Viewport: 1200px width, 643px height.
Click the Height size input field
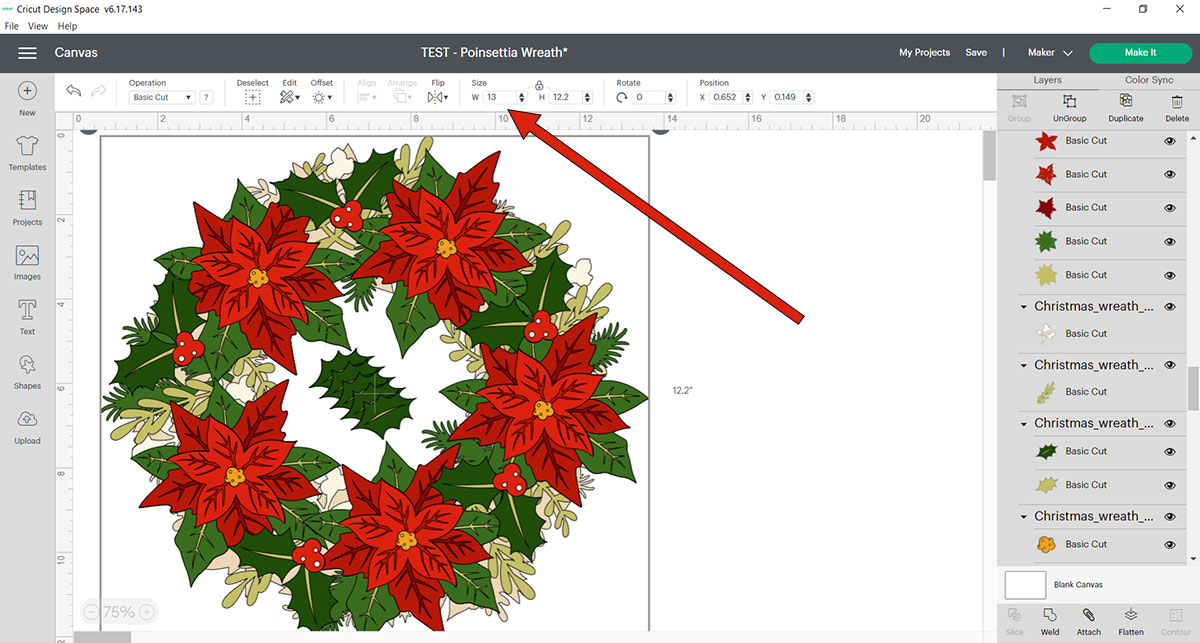pyautogui.click(x=565, y=98)
